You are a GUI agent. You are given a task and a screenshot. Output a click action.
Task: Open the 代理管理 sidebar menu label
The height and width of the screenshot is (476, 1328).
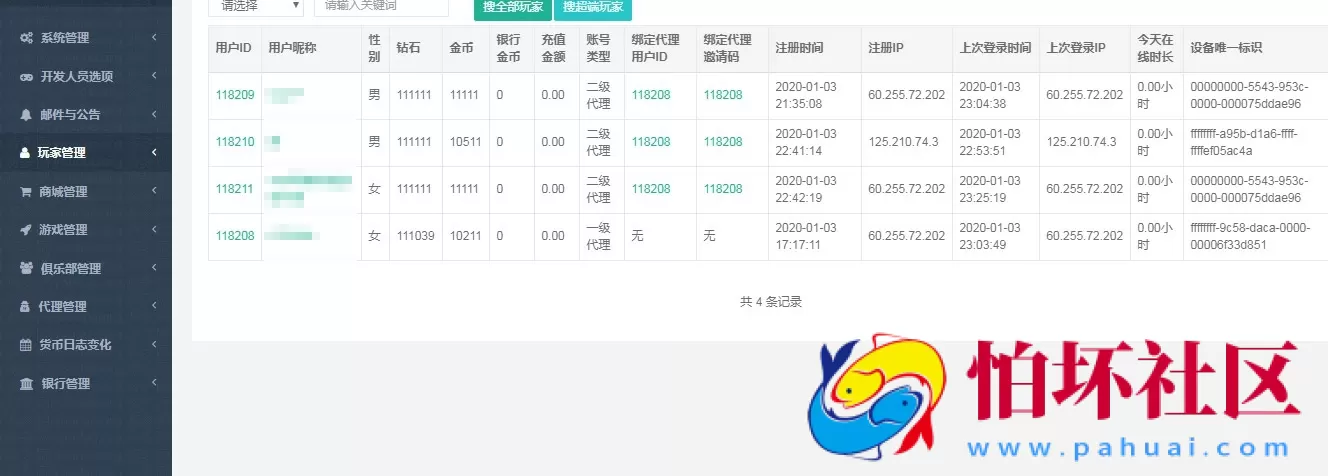pos(63,307)
